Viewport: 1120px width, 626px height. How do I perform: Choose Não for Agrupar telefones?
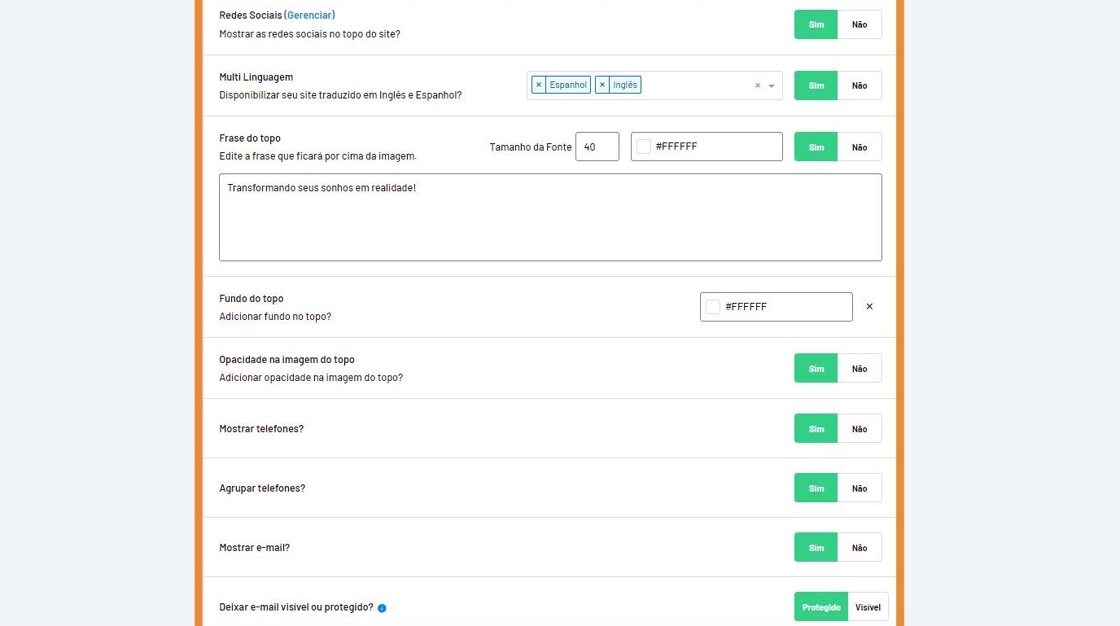[859, 488]
